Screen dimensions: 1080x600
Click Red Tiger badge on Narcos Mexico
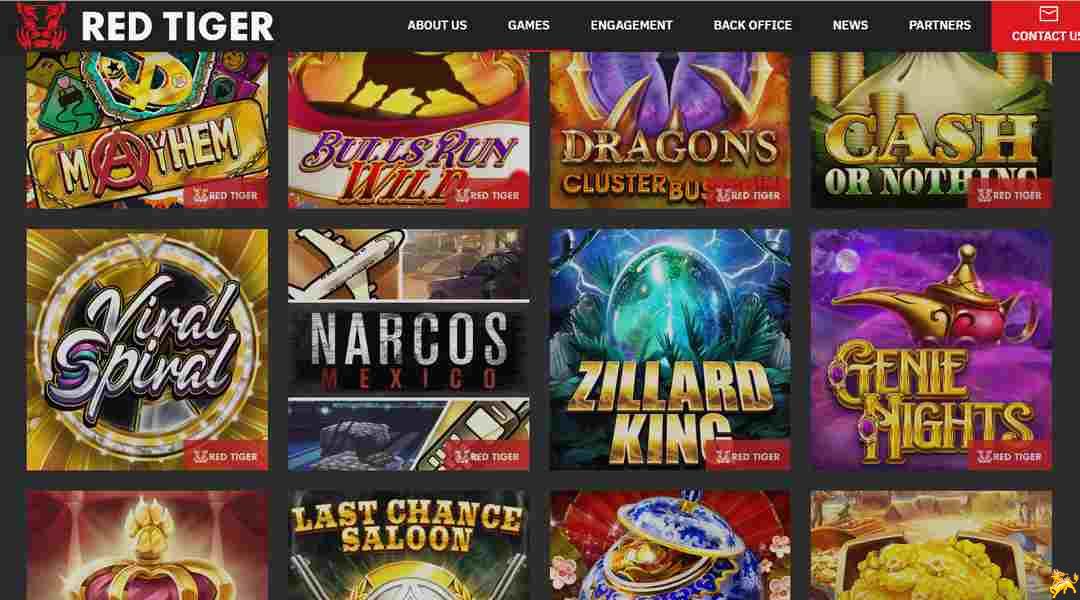[x=487, y=456]
